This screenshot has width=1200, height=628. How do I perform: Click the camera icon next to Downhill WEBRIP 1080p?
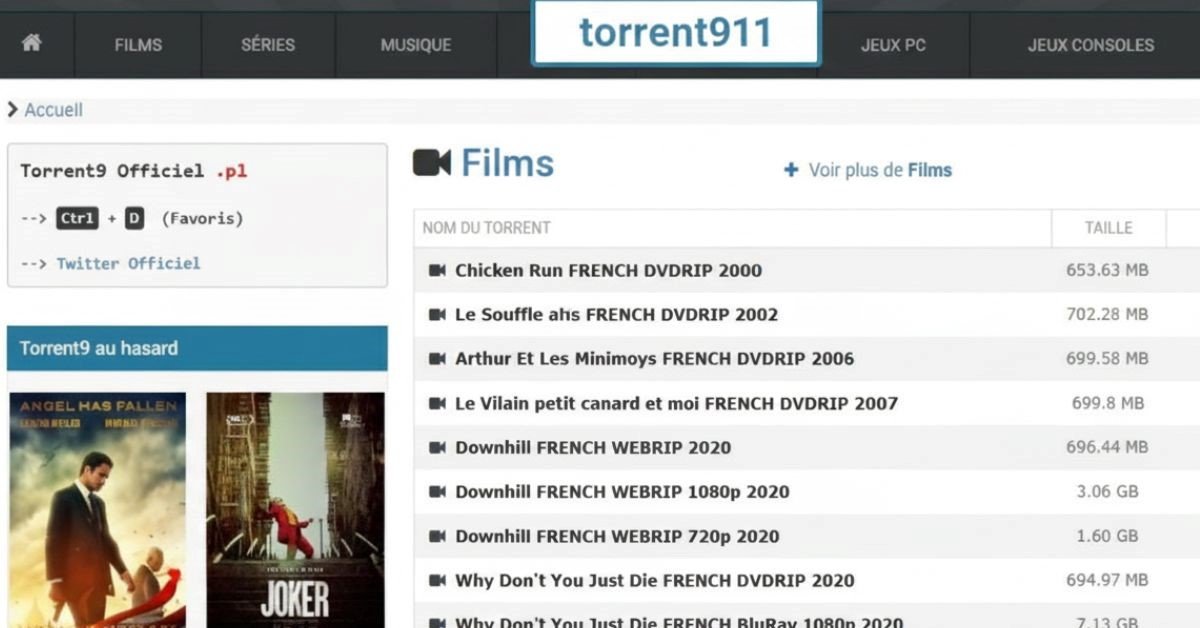tap(438, 491)
